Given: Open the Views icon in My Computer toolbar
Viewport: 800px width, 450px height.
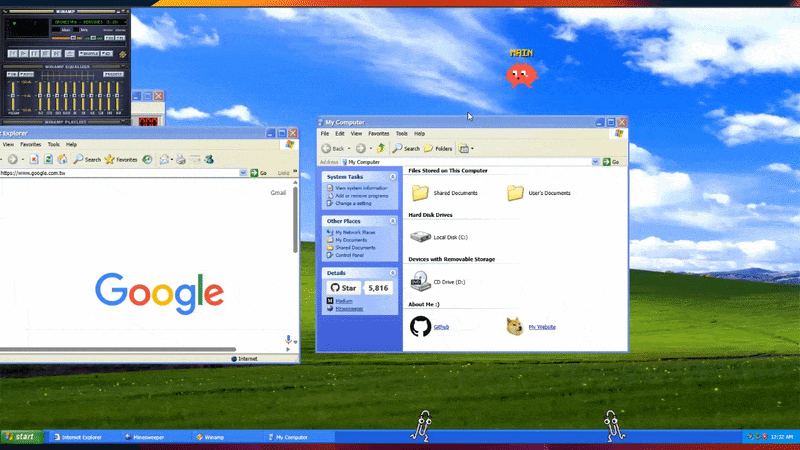Looking at the screenshot, I should (x=463, y=148).
